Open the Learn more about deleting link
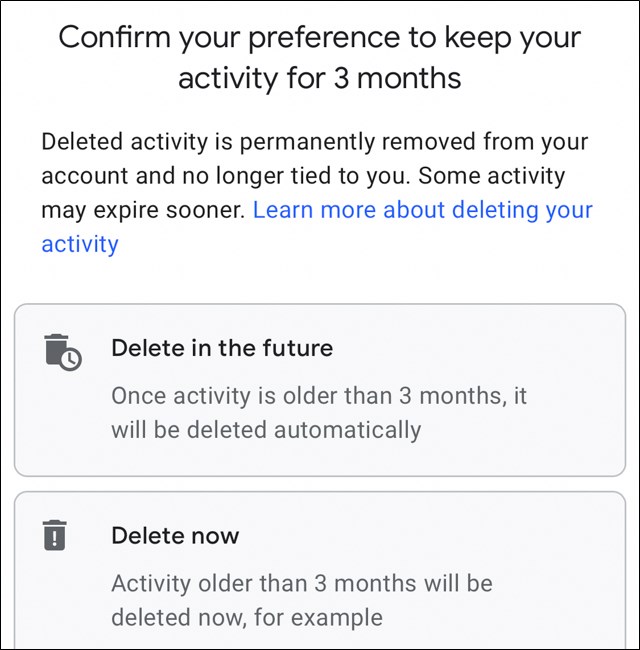 (422, 210)
